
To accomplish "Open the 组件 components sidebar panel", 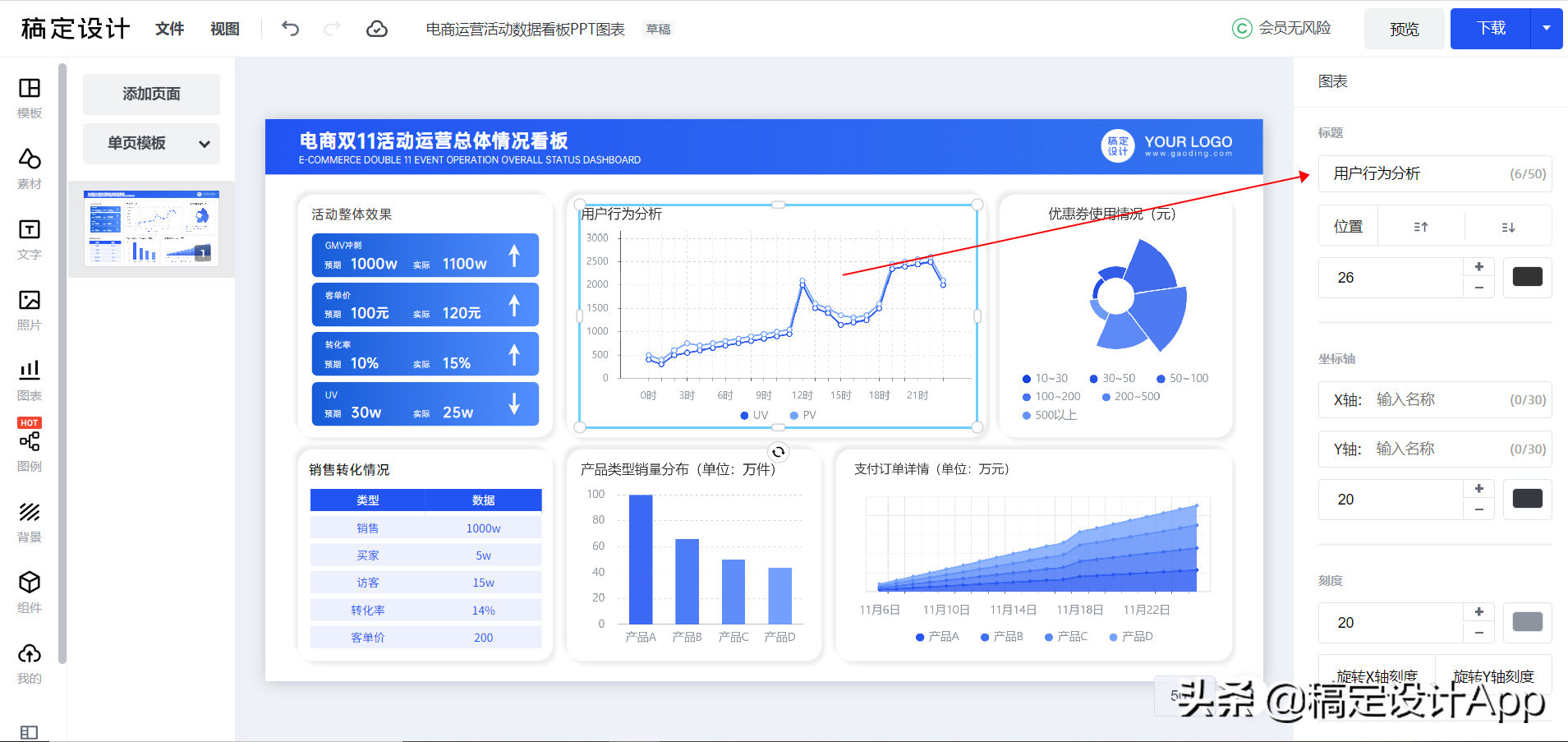I will [30, 592].
